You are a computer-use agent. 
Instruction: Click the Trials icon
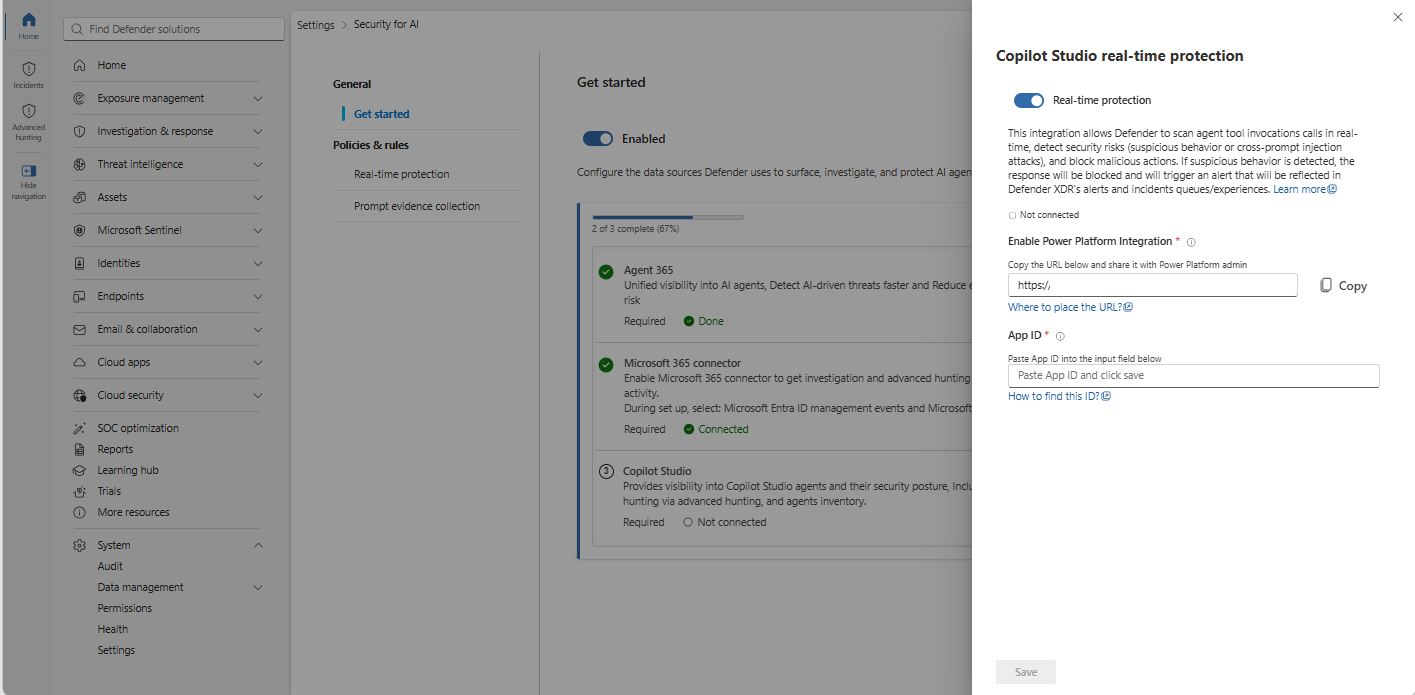coord(80,491)
